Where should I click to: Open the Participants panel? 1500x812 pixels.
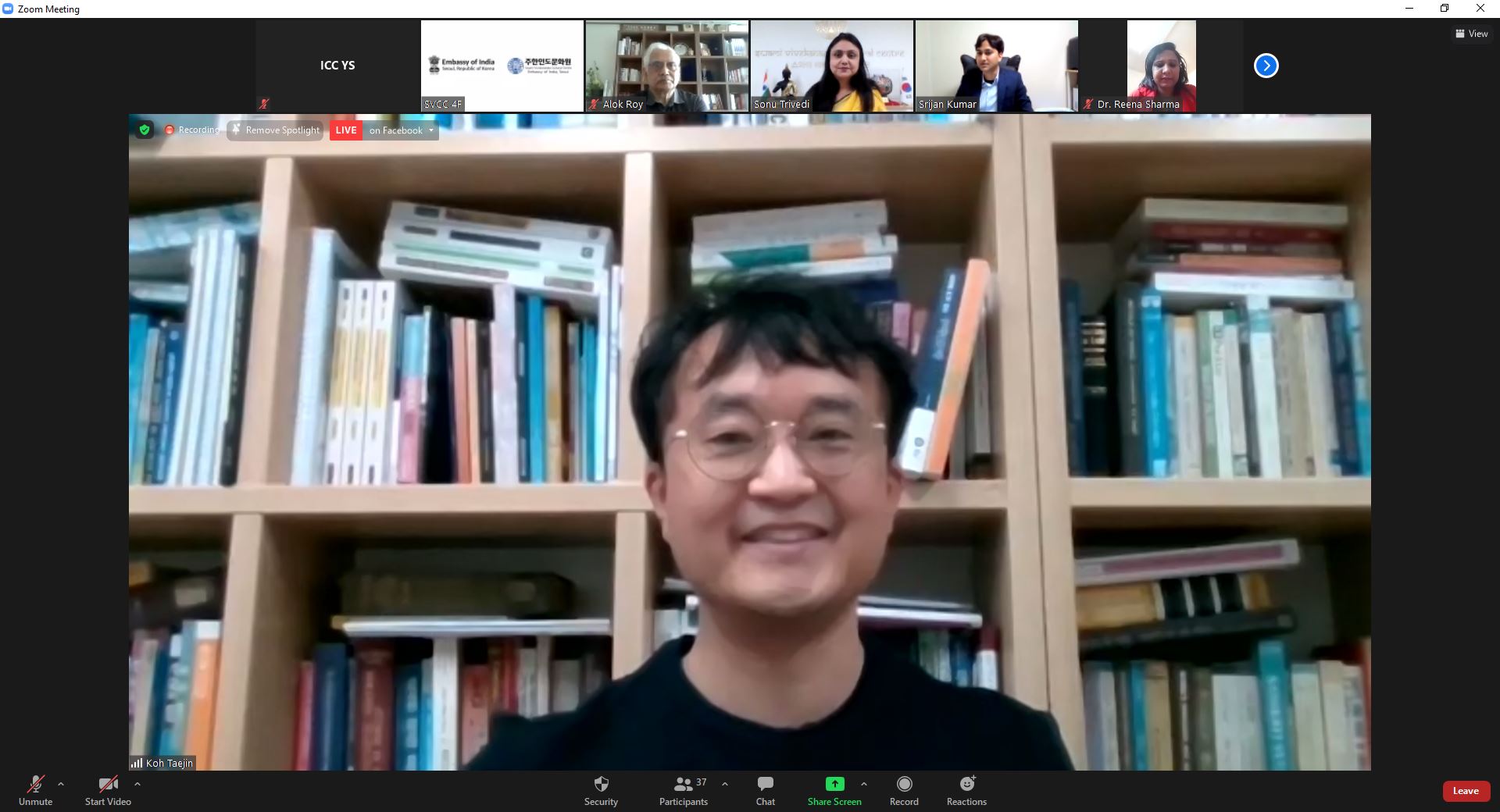[684, 790]
